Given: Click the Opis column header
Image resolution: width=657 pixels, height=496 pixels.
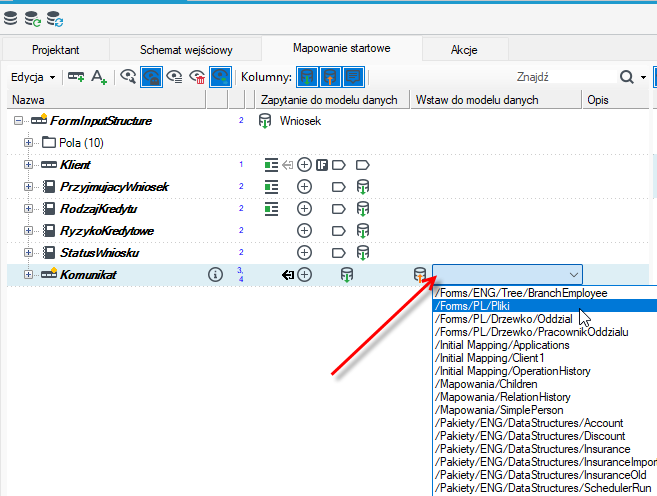Looking at the screenshot, I should tap(616, 100).
